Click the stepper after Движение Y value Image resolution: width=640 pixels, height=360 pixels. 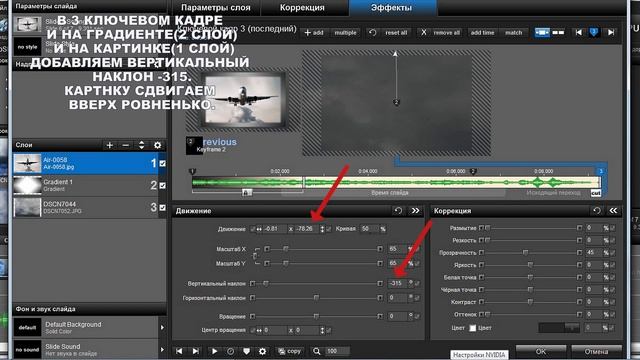(x=322, y=229)
